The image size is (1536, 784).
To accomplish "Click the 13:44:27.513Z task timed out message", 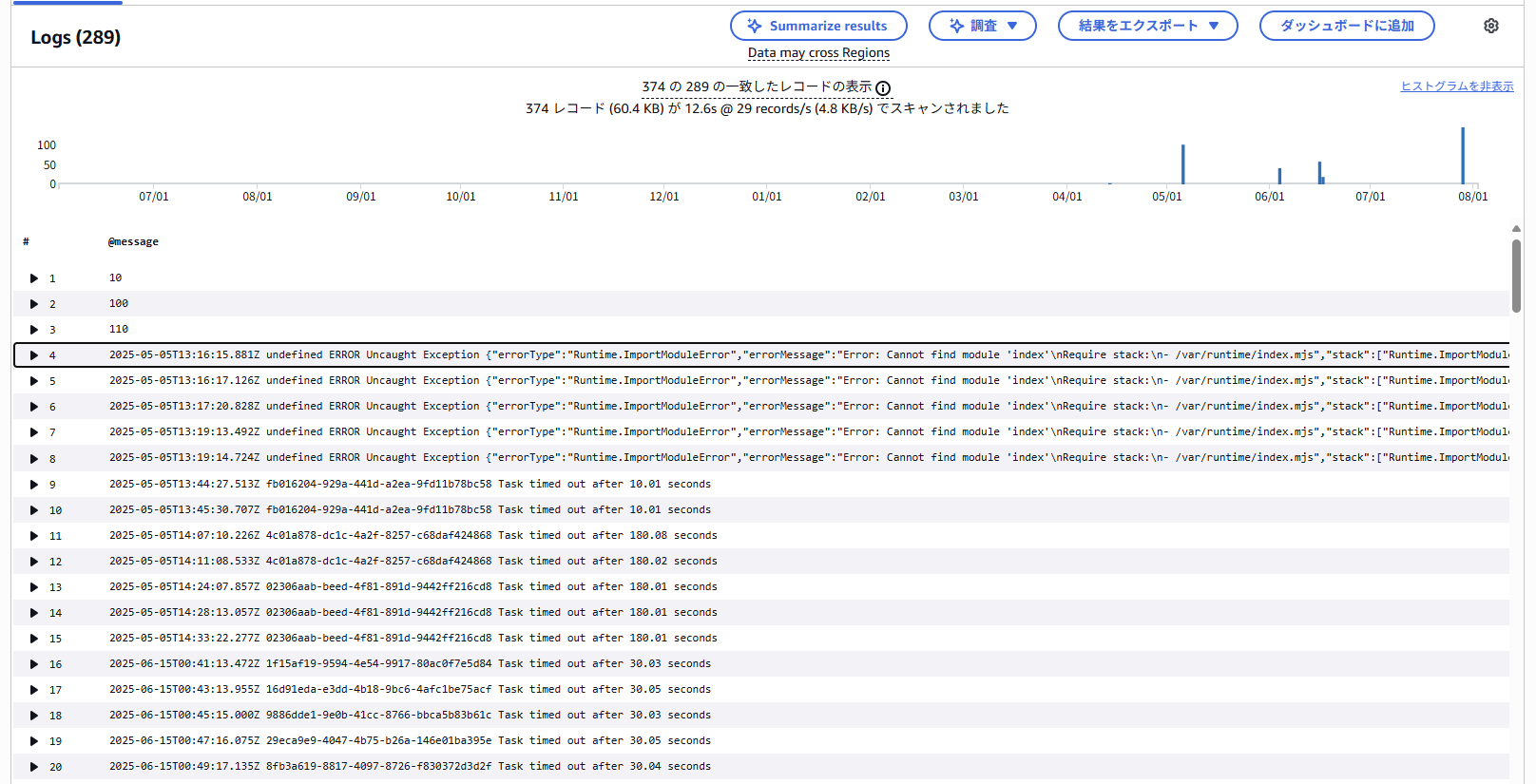I will (x=410, y=485).
